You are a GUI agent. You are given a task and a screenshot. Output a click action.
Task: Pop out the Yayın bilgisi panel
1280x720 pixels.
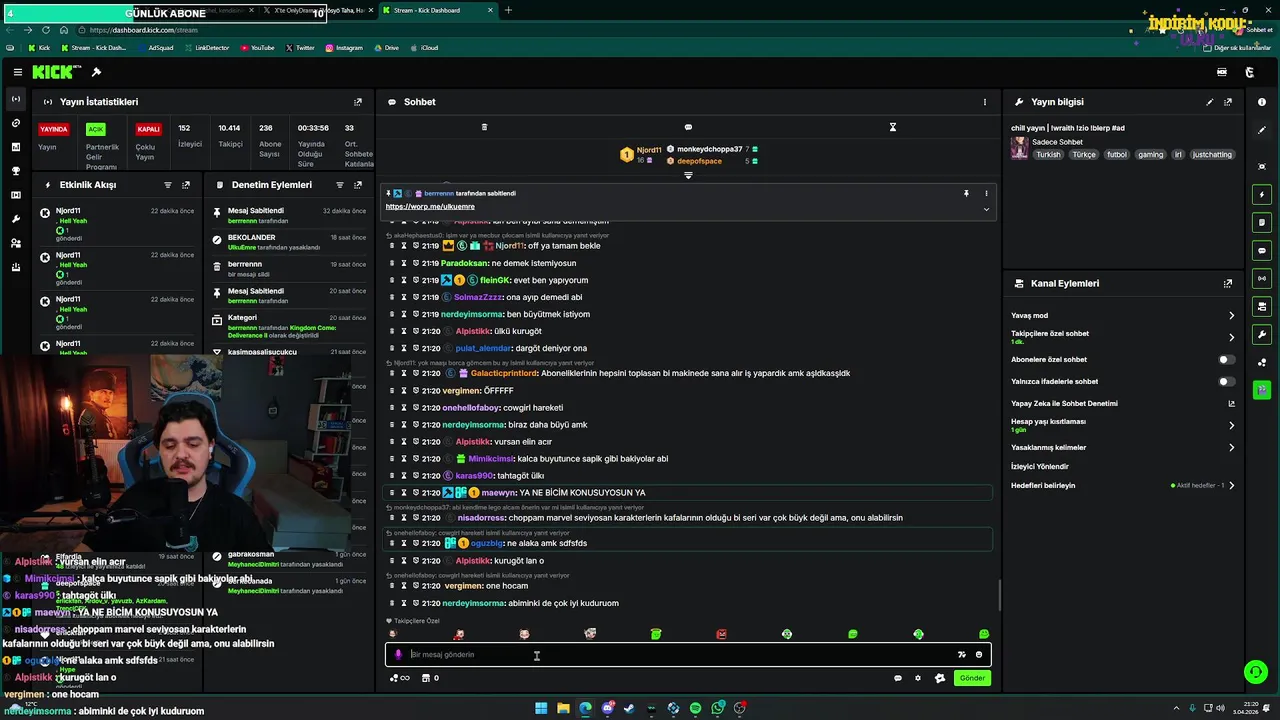1228,102
